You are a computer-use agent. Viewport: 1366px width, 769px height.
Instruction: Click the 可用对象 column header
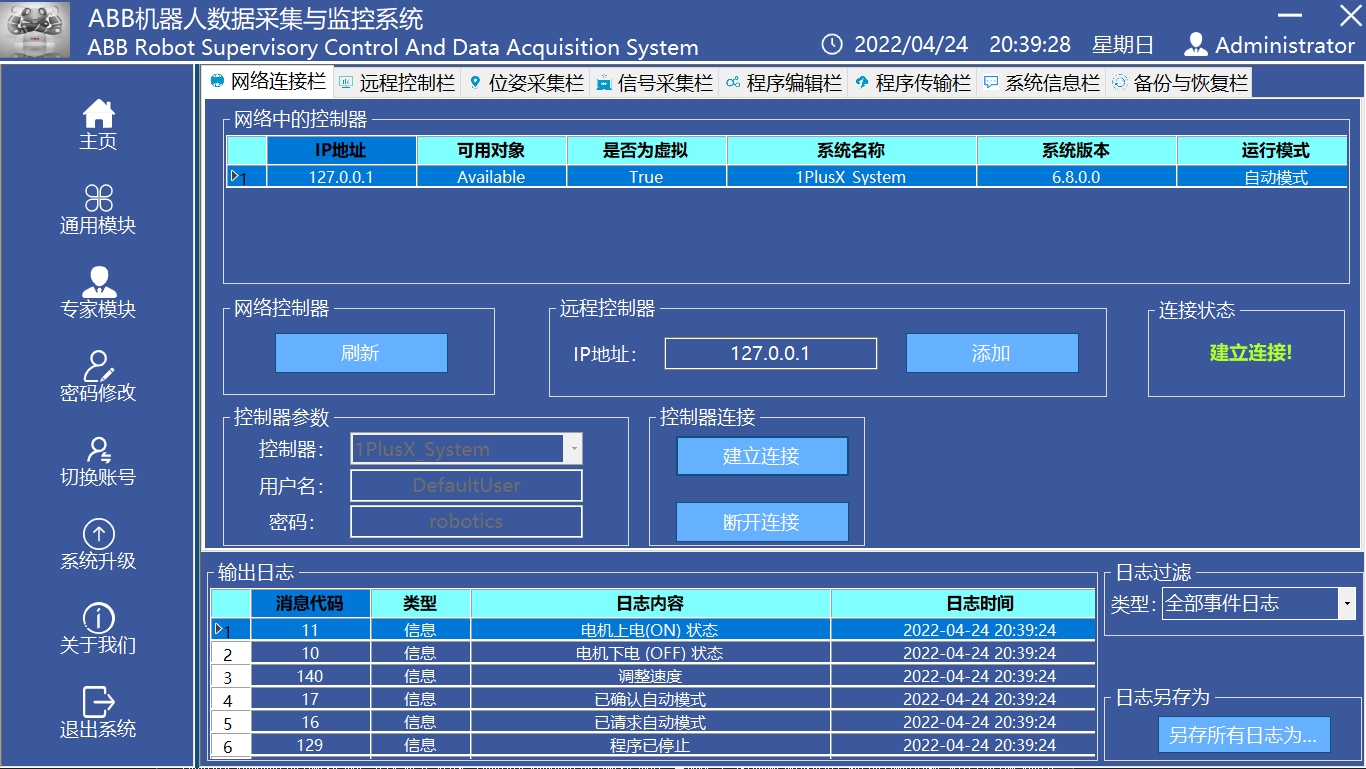491,151
